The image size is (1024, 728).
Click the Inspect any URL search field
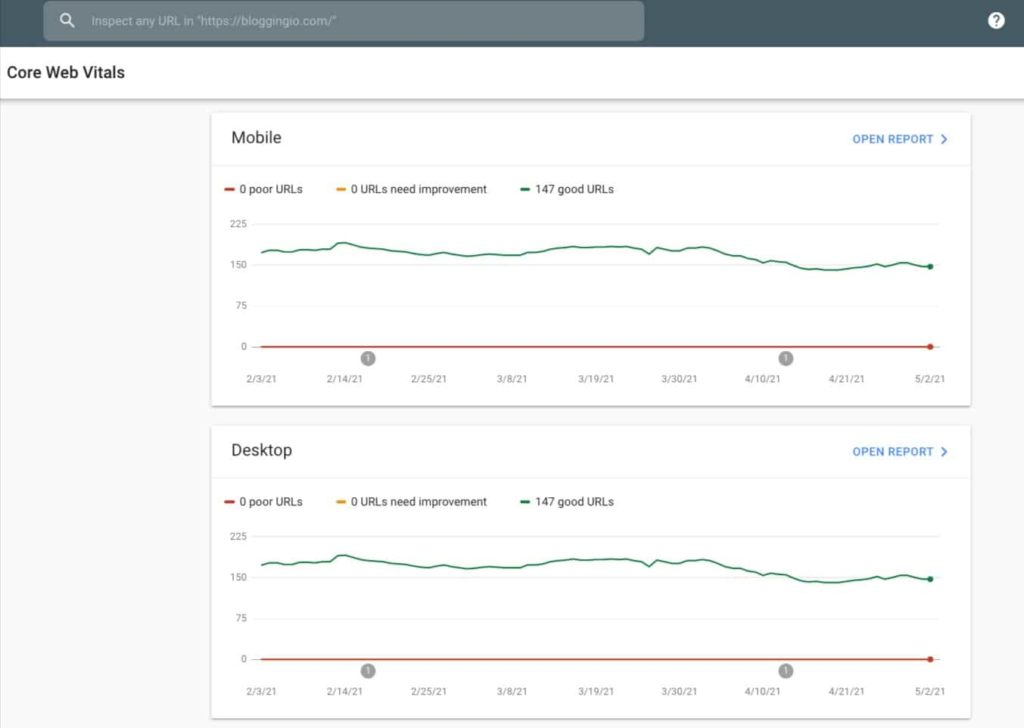point(344,21)
